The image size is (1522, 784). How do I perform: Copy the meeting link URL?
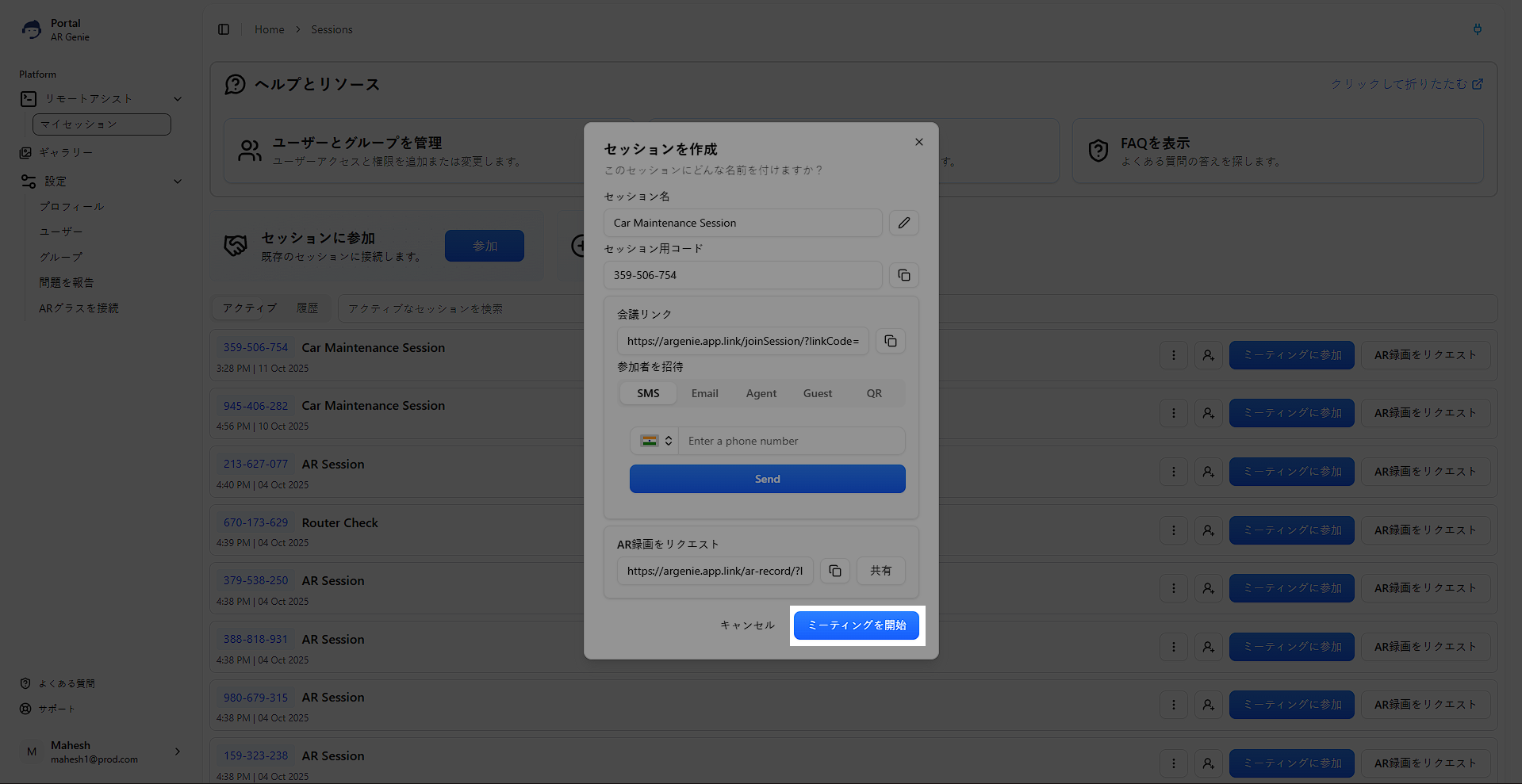890,341
